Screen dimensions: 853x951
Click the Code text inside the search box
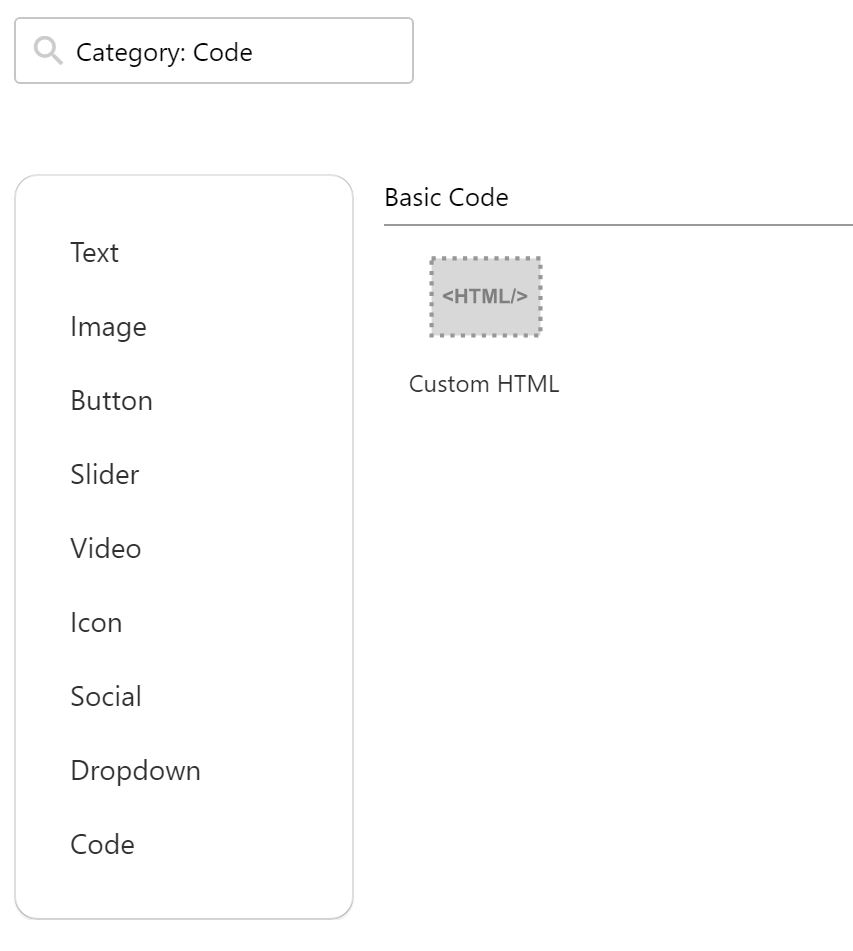223,53
